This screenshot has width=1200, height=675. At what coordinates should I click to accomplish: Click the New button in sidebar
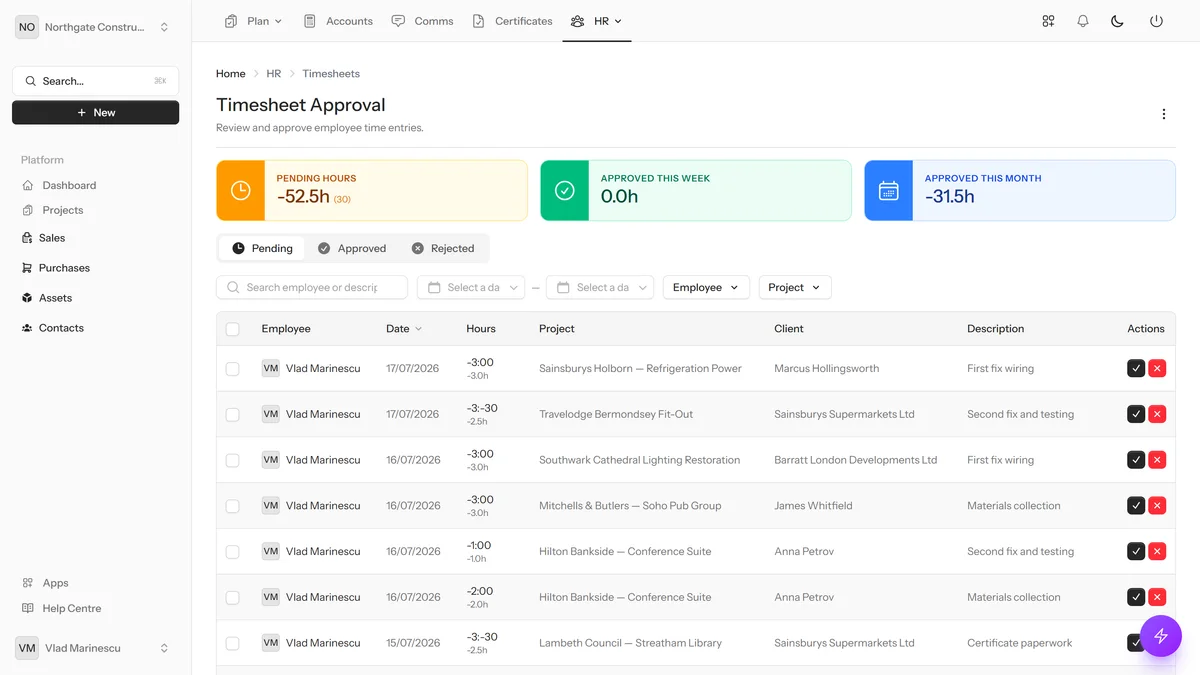(x=96, y=113)
